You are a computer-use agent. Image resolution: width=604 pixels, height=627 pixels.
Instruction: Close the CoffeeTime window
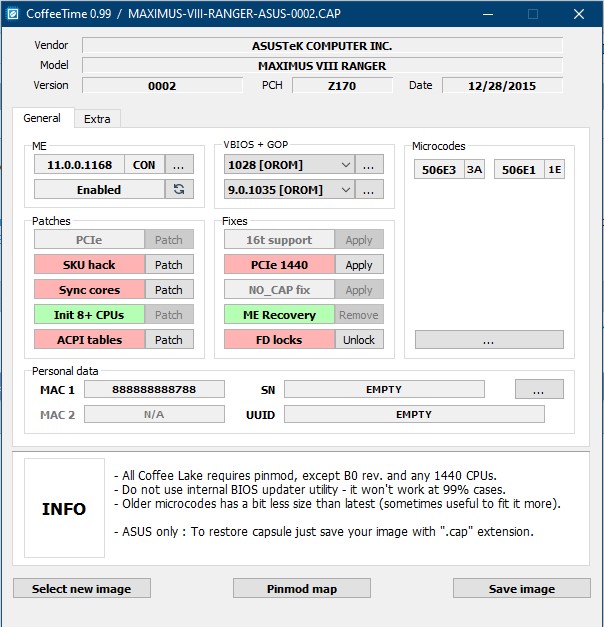(578, 14)
